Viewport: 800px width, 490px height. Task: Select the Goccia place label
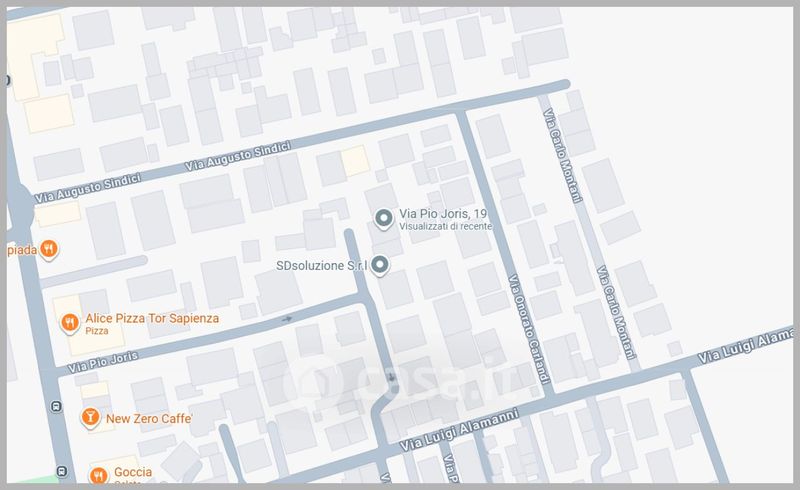pos(134,474)
